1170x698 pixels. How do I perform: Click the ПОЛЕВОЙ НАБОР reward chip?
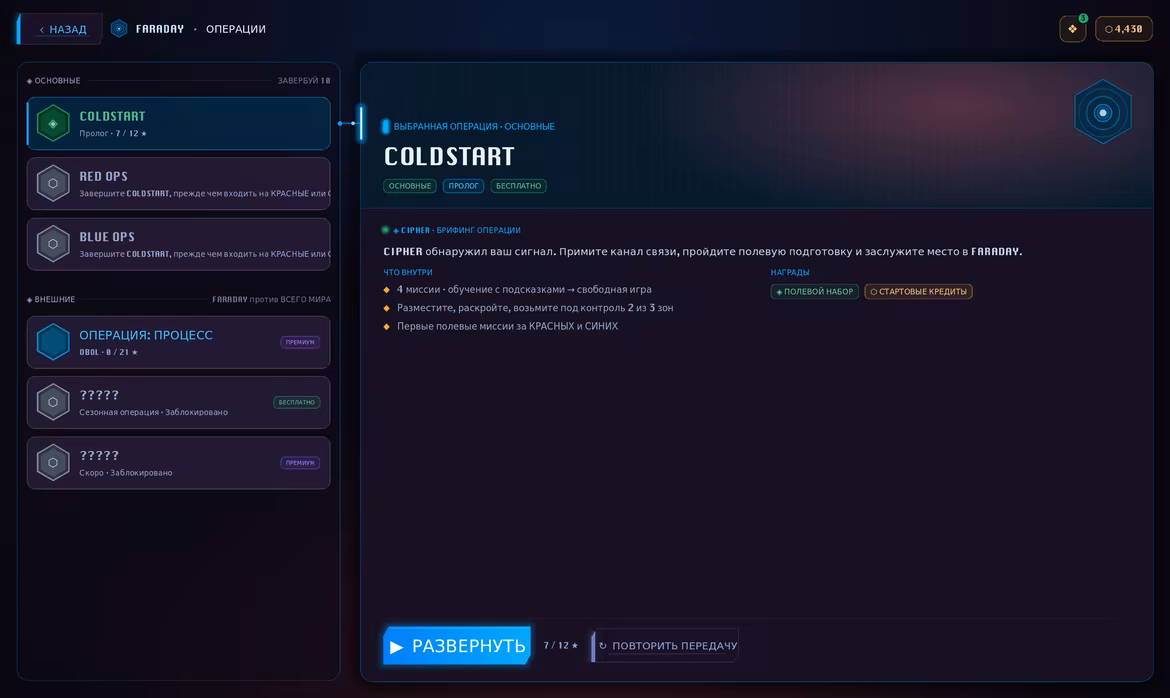click(x=815, y=291)
